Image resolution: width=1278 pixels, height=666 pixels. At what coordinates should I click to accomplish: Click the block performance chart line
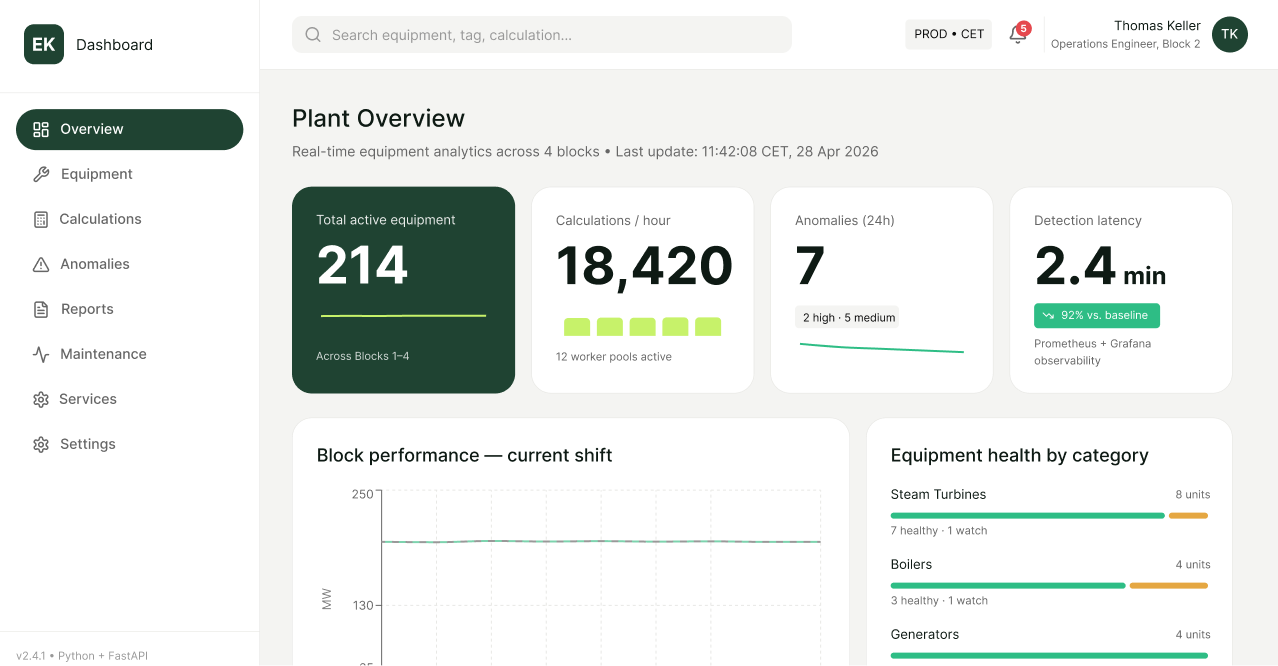pyautogui.click(x=601, y=541)
